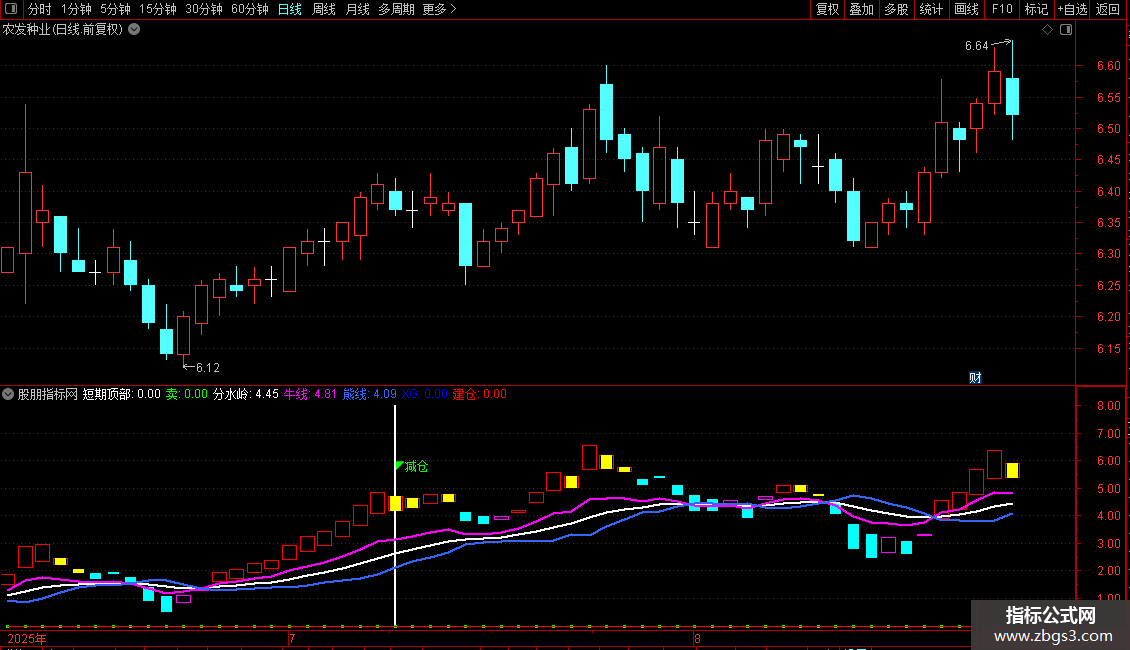Click the 牛线: 4.81 indicator value
The image size is (1130, 650).
(x=310, y=394)
